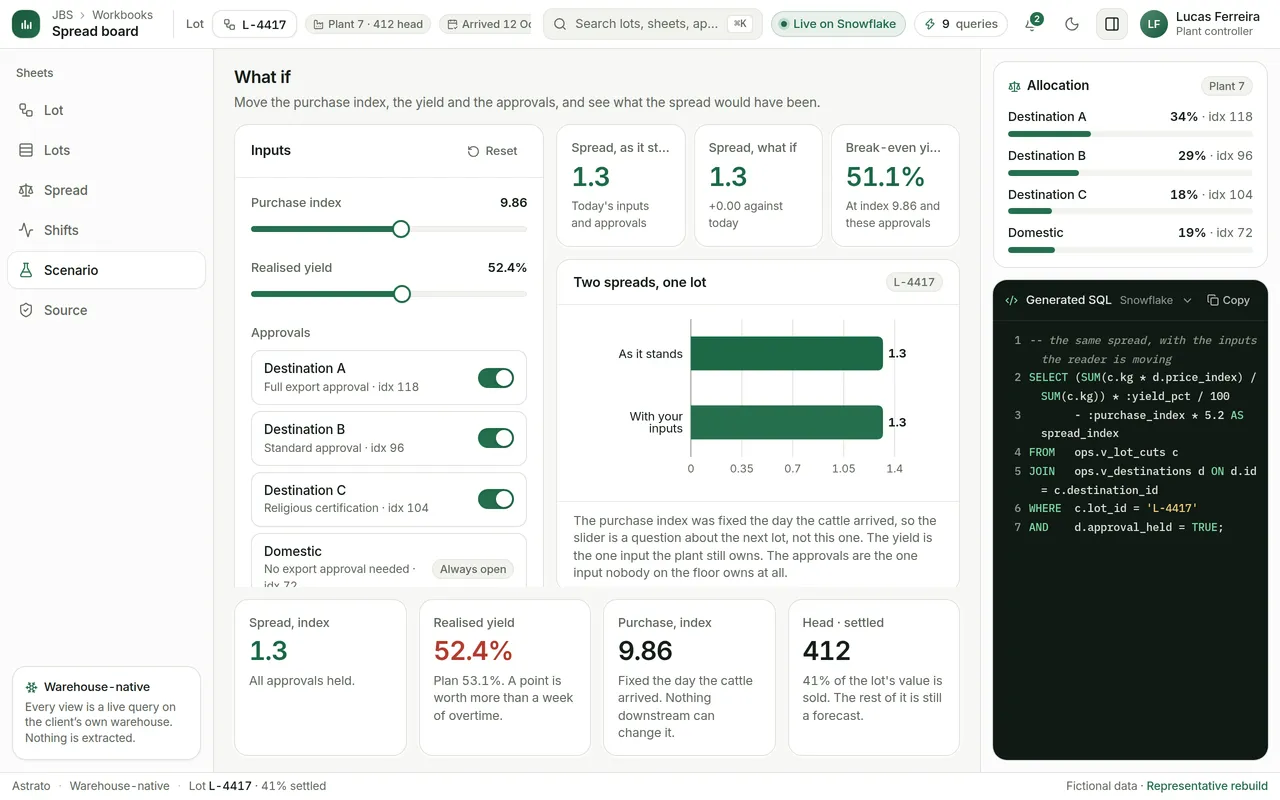Open the Lot sheet
Viewport: 1280px width, 800px height.
[106, 110]
